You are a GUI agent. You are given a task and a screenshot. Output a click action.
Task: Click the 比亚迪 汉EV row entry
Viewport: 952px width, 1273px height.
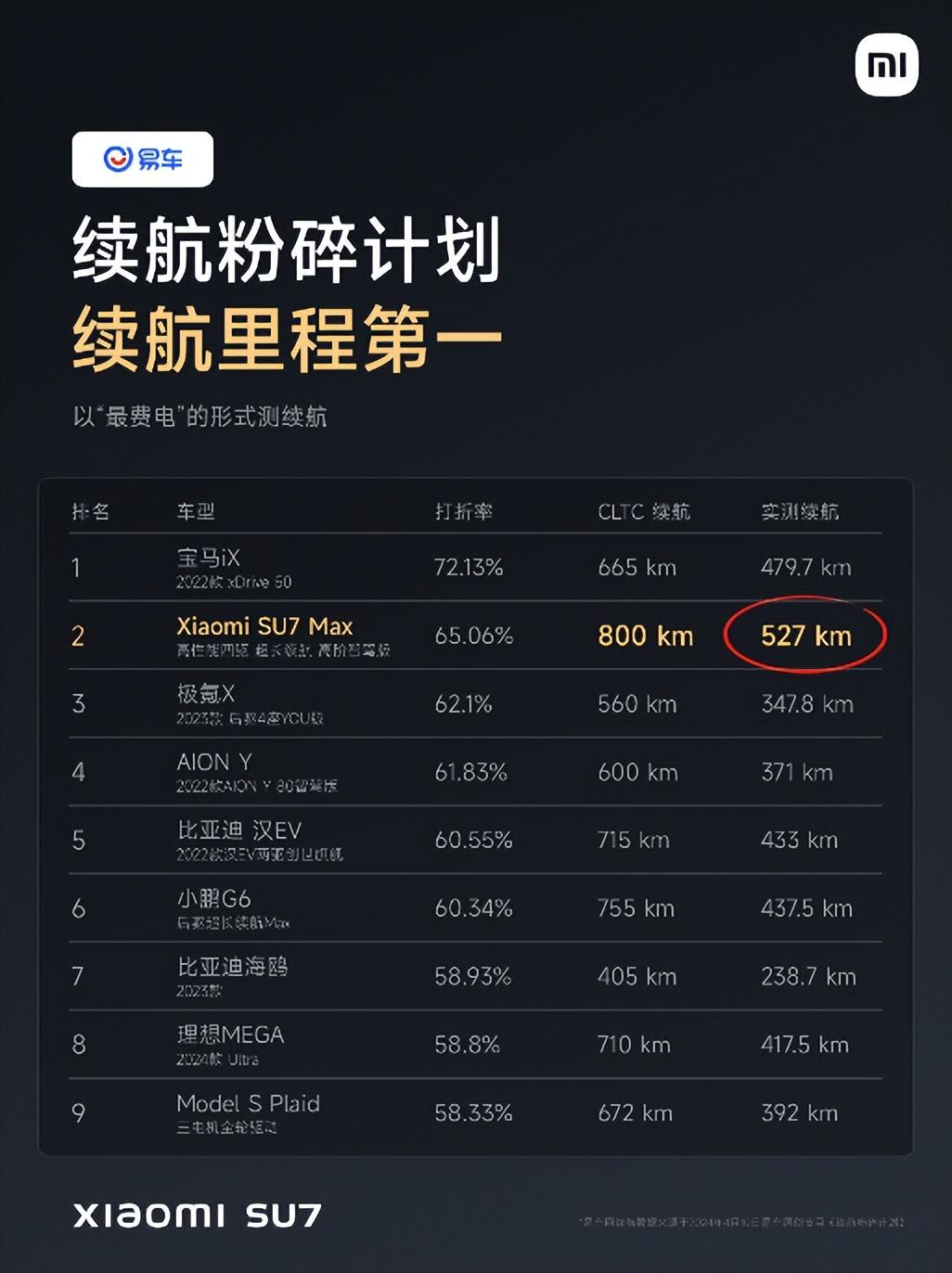[476, 840]
